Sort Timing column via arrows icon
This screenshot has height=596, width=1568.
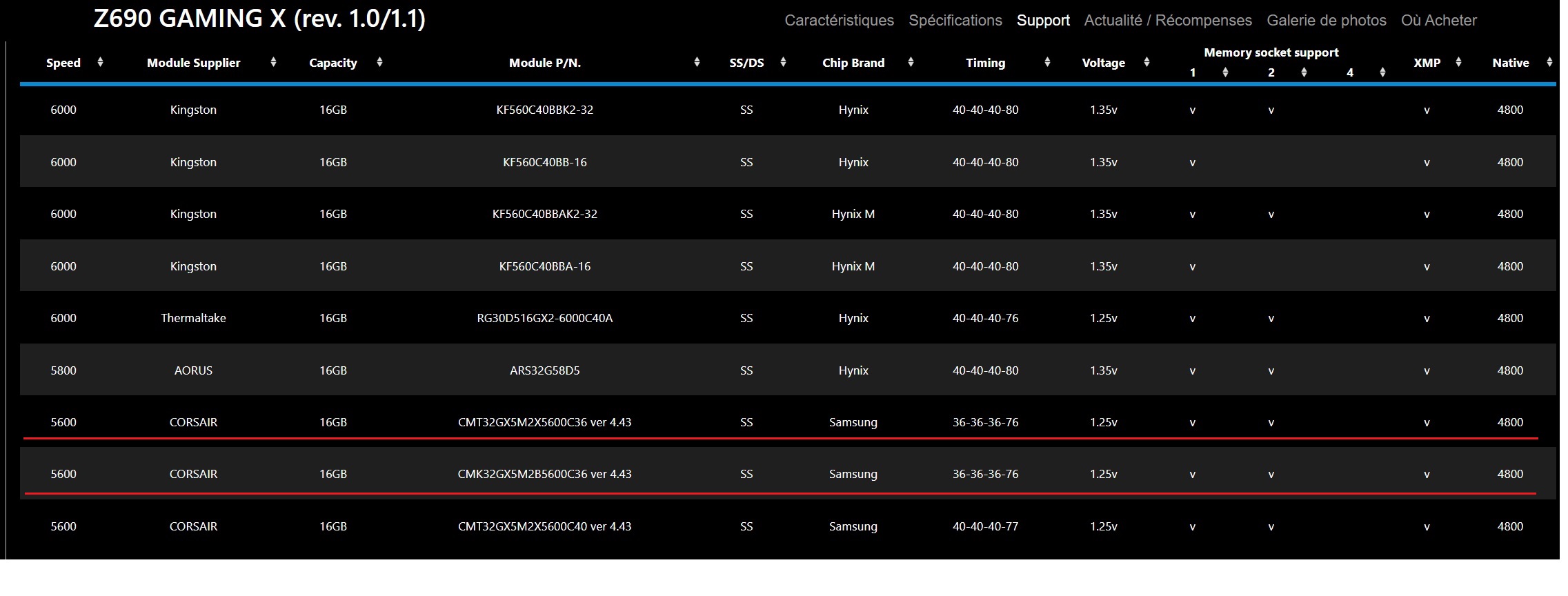[1047, 62]
